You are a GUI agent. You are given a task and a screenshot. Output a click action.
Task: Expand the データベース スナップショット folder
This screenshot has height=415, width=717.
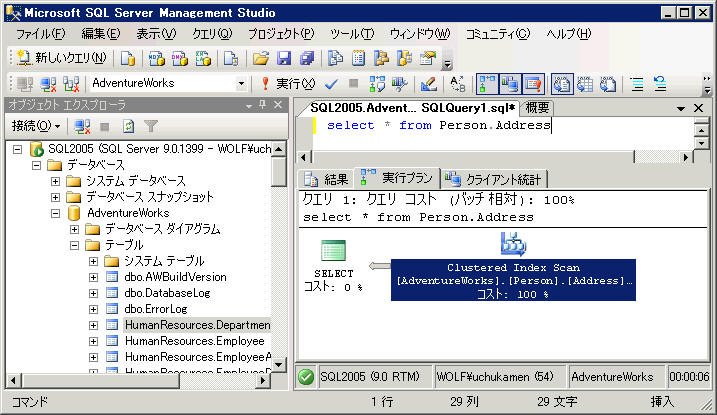click(55, 197)
